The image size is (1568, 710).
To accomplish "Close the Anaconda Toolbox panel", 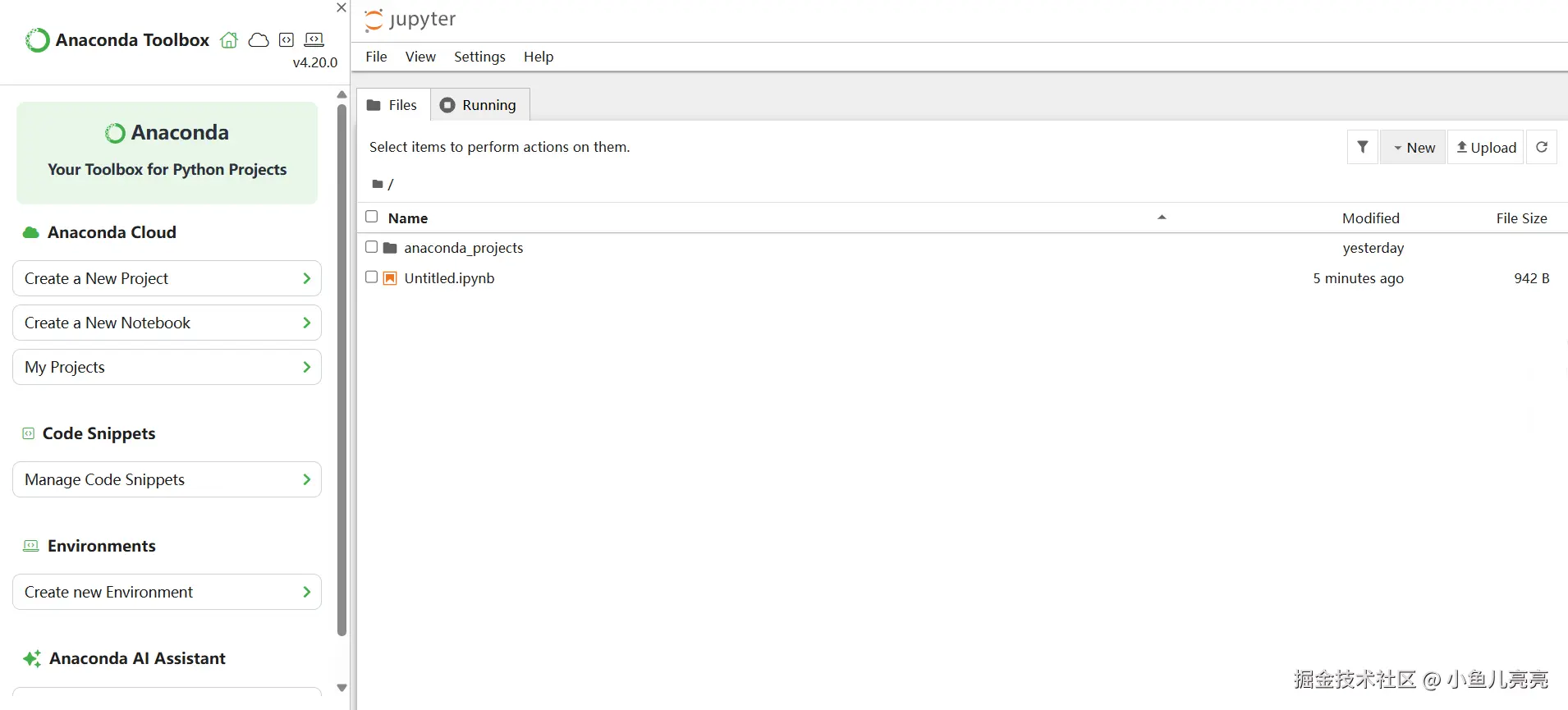I will coord(342,7).
